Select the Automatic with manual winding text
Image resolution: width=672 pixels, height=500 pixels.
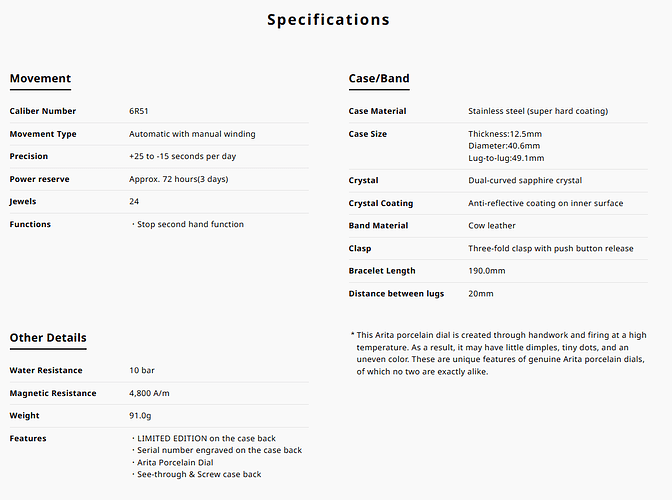192,134
